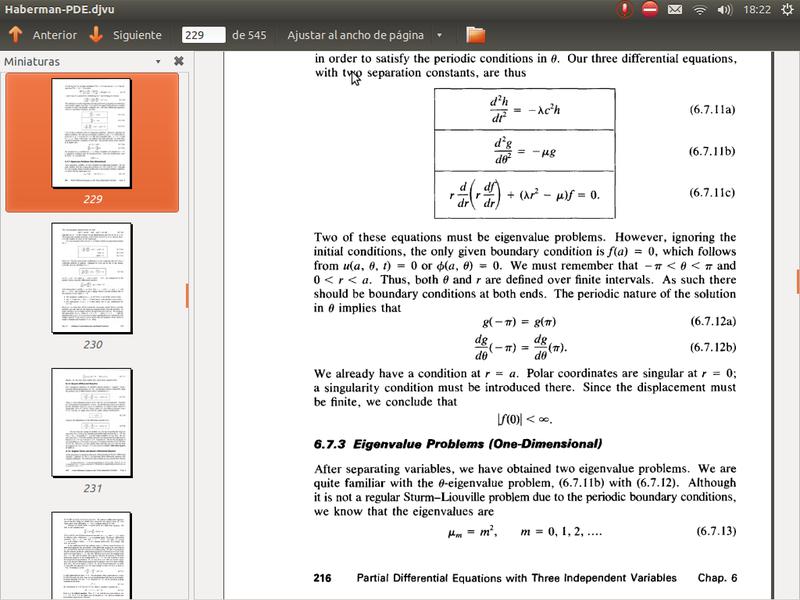Click the Anterior up-arrow icon
This screenshot has height=600, width=800.
pos(15,35)
